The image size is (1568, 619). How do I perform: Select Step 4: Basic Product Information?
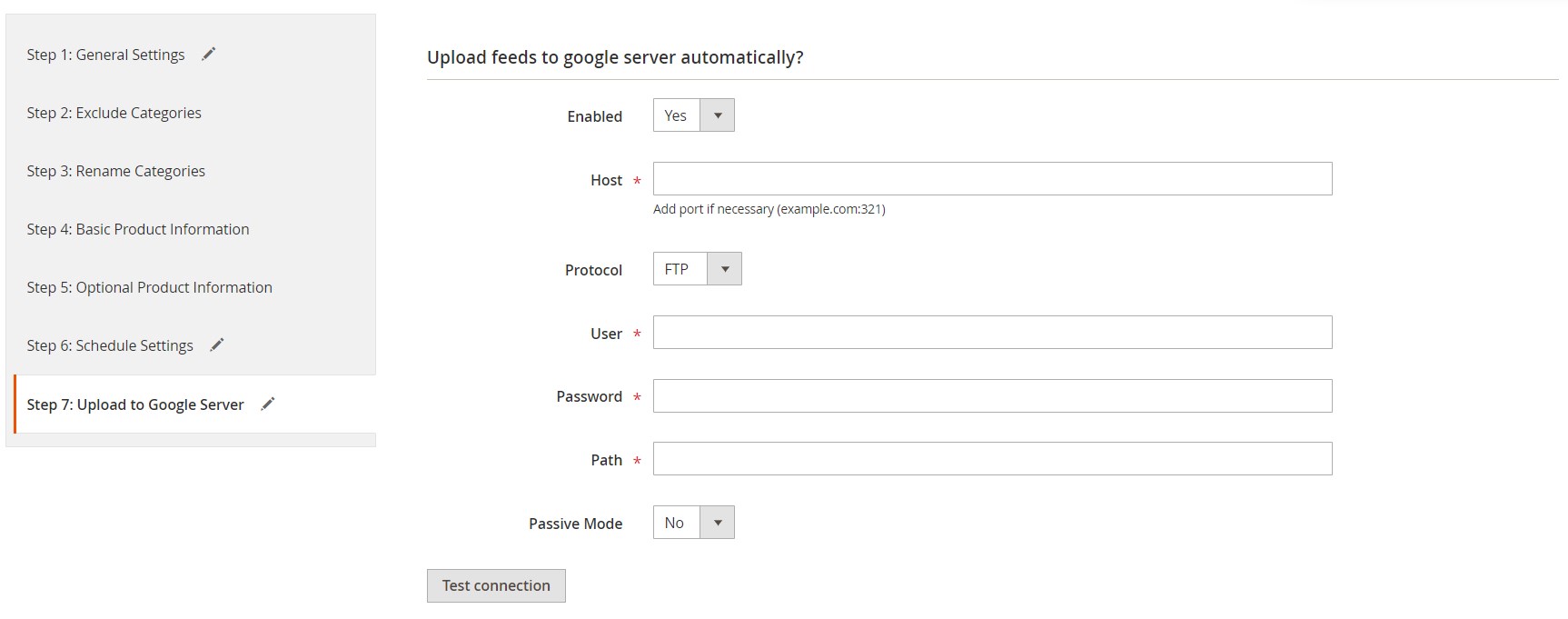pyautogui.click(x=137, y=229)
